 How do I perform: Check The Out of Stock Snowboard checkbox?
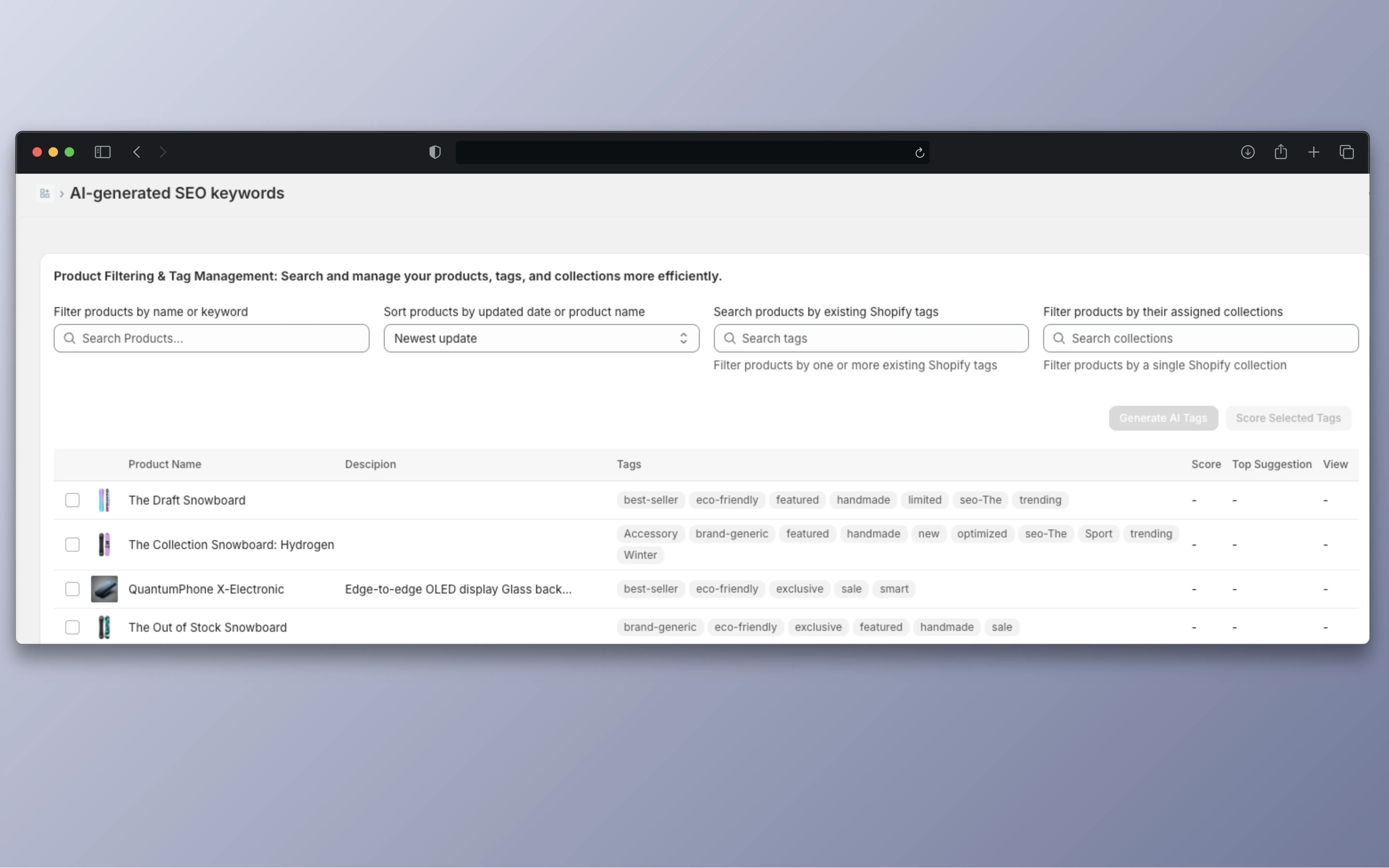click(72, 627)
